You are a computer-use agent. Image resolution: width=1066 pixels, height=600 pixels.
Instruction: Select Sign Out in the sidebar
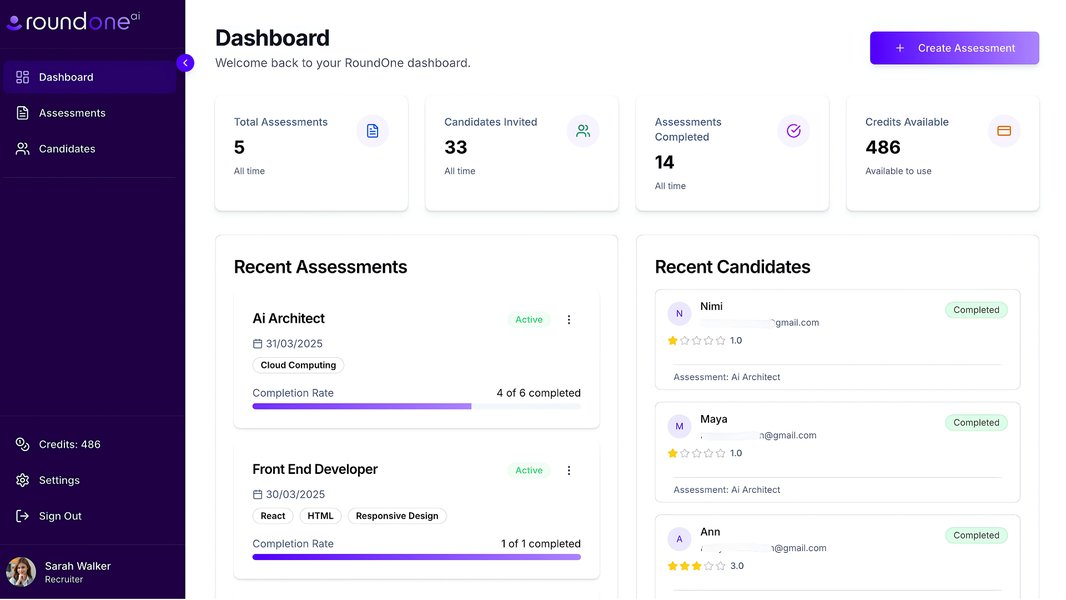(90, 516)
